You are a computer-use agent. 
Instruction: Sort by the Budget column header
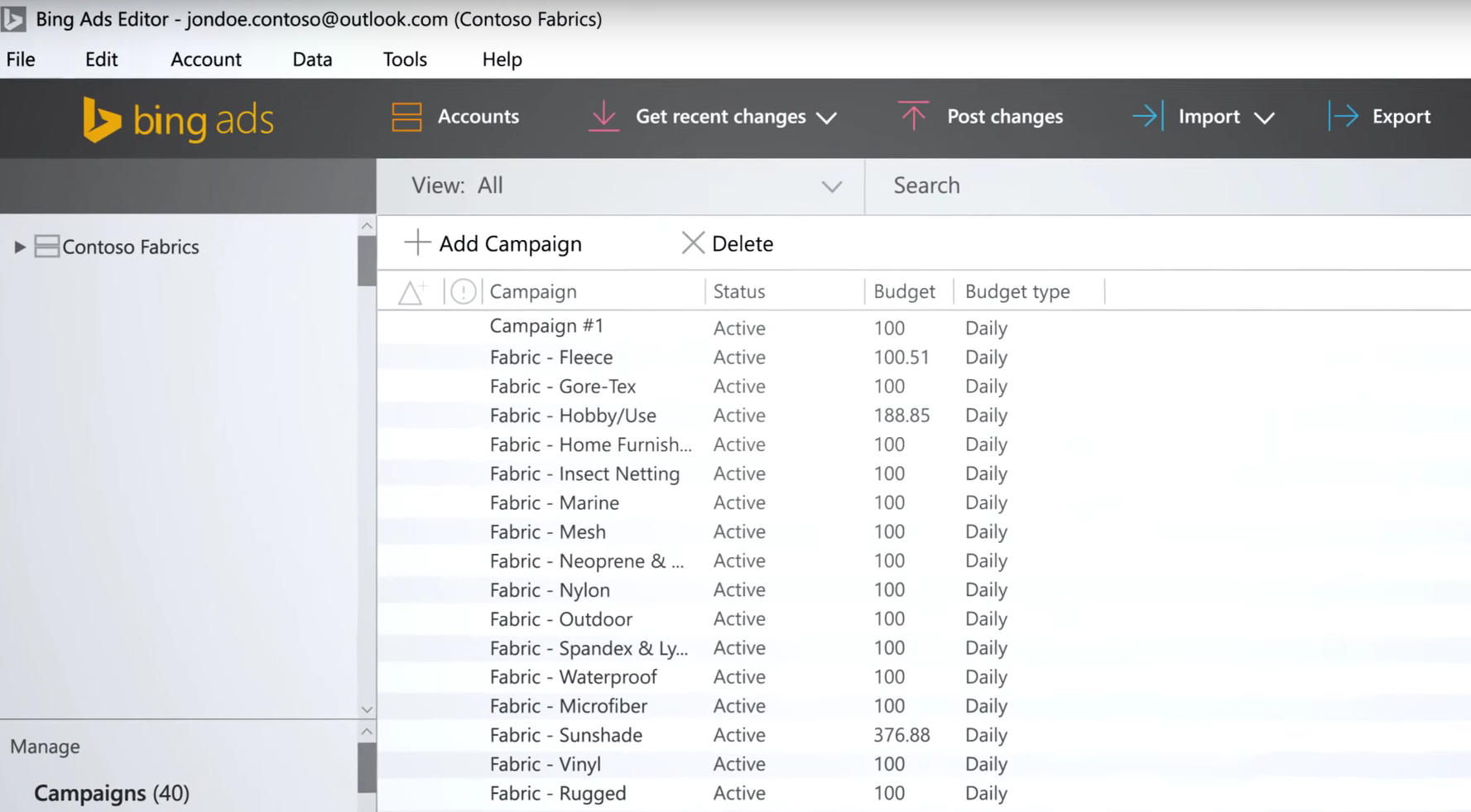[904, 291]
